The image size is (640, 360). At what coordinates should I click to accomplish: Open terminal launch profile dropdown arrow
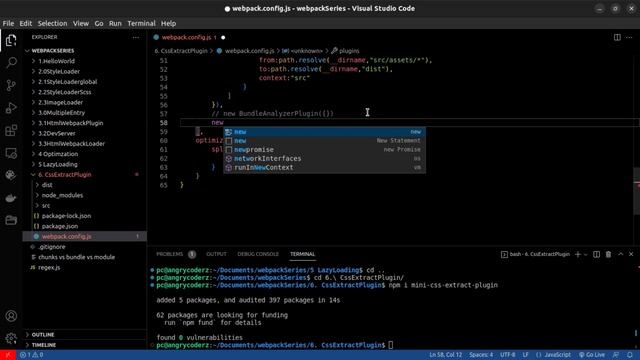click(x=586, y=254)
